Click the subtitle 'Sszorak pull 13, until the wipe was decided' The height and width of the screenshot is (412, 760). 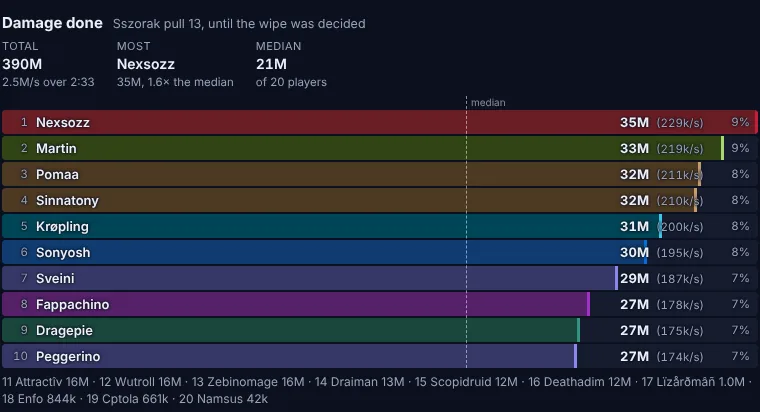tap(239, 24)
